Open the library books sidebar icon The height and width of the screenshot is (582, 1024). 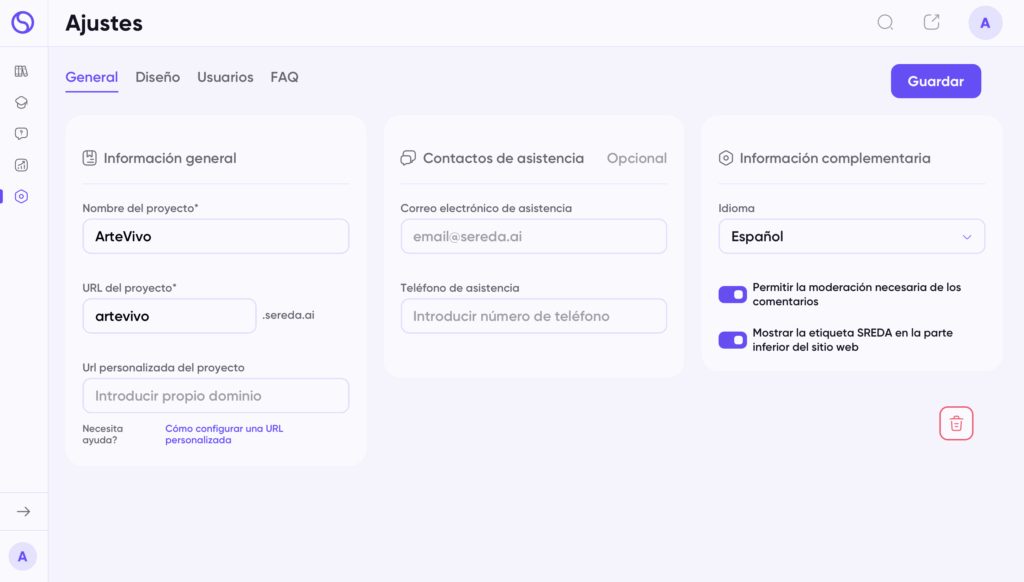[x=22, y=71]
